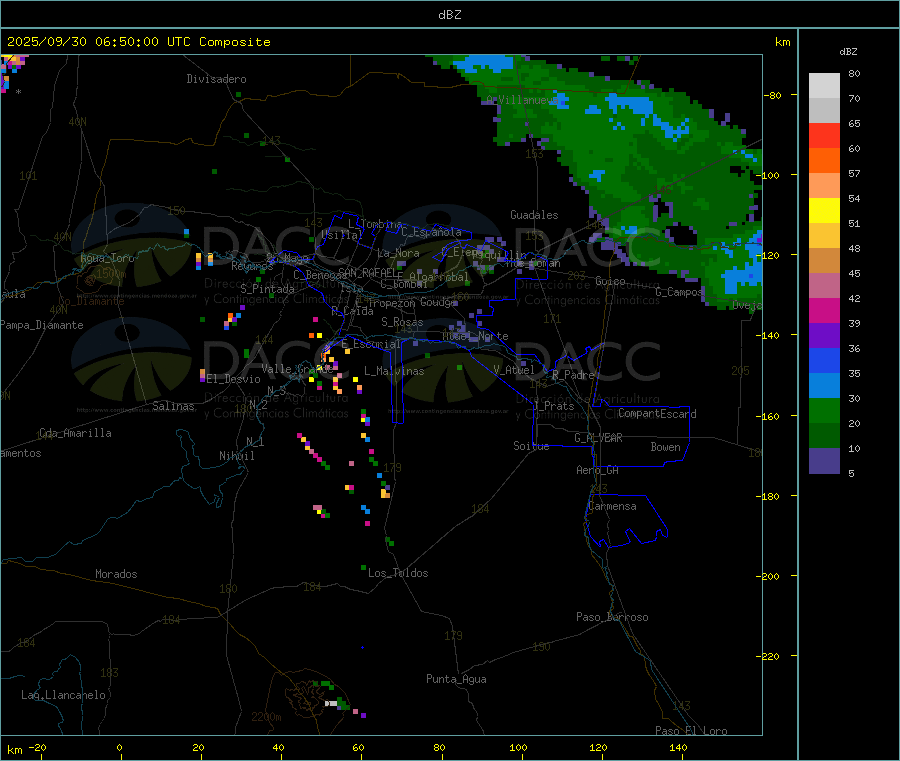Image resolution: width=900 pixels, height=761 pixels.
Task: Click the '60' tick on the bottom axis
Action: pyautogui.click(x=358, y=748)
